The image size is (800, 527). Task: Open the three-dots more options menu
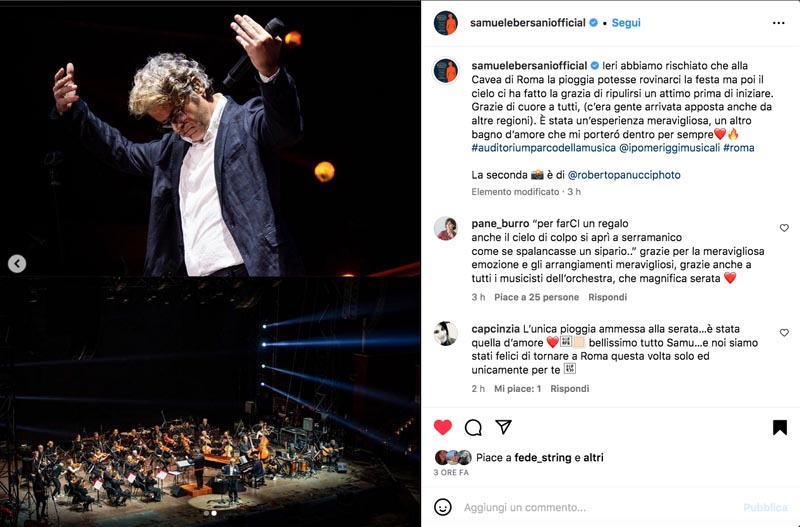pos(779,23)
